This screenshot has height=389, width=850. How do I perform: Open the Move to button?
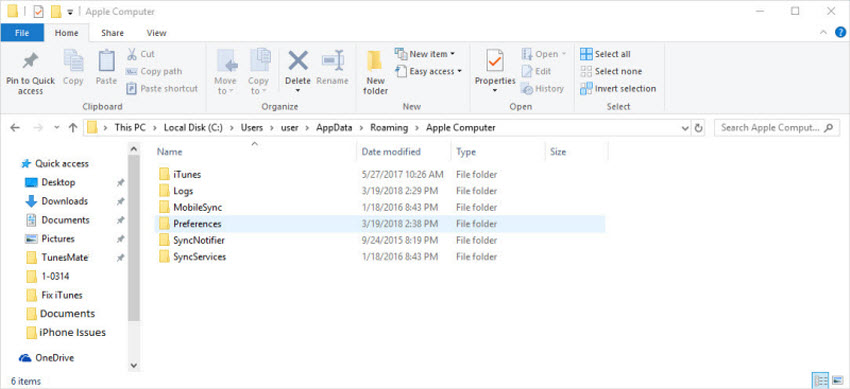pos(226,72)
